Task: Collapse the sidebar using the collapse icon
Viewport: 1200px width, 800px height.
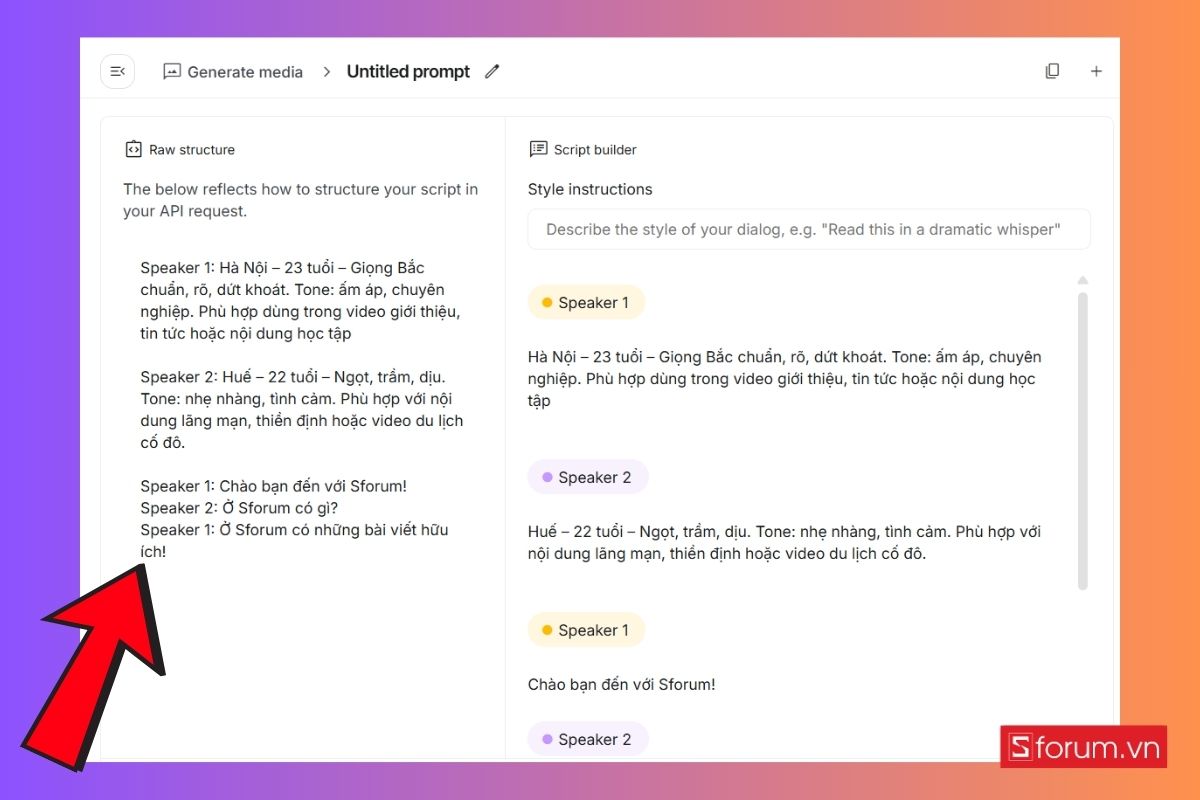Action: tap(117, 71)
